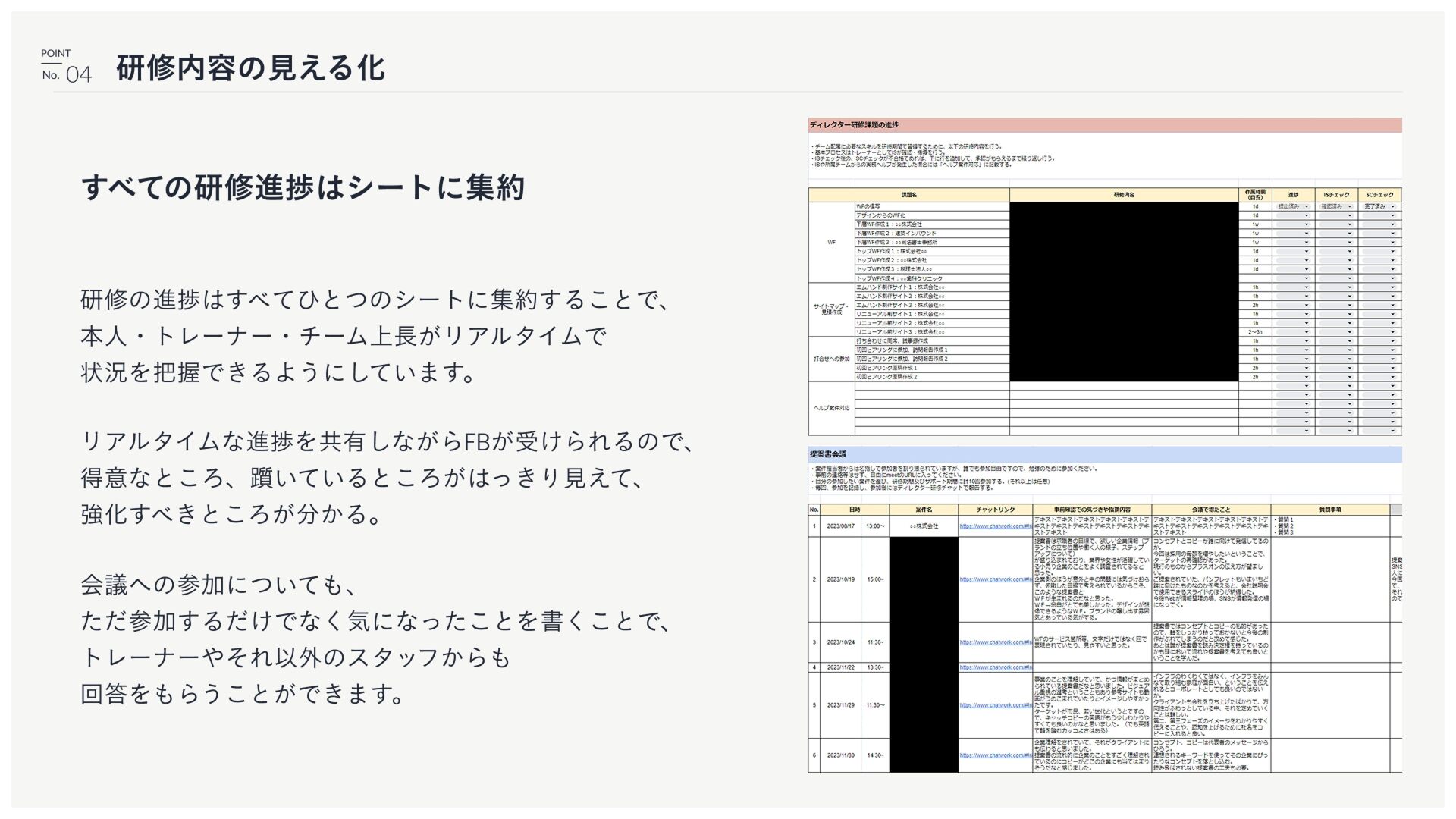Open chatwork link for 2023/10/19 meeting
This screenshot has height=819, width=1456.
click(x=995, y=579)
